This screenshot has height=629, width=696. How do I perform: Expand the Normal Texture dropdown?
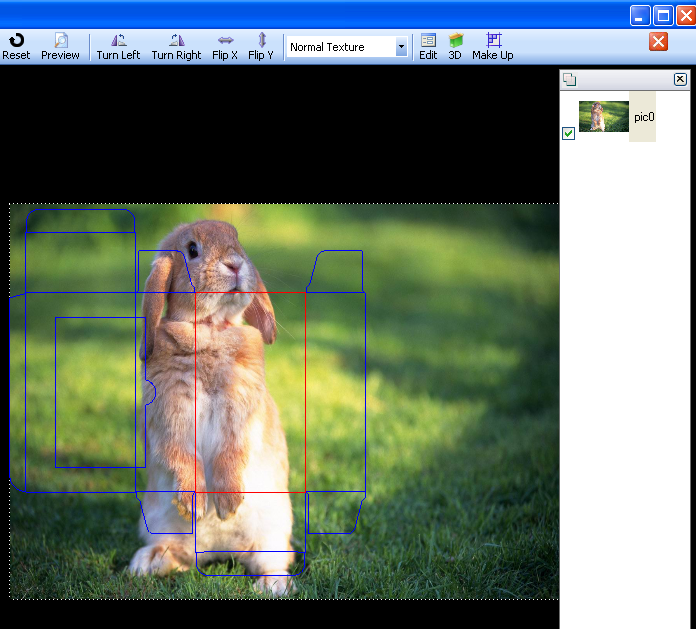[401, 47]
